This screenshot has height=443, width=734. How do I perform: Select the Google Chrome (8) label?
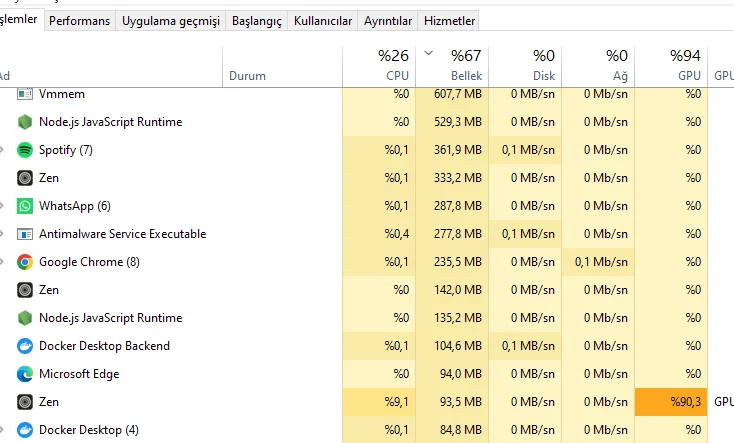89,262
